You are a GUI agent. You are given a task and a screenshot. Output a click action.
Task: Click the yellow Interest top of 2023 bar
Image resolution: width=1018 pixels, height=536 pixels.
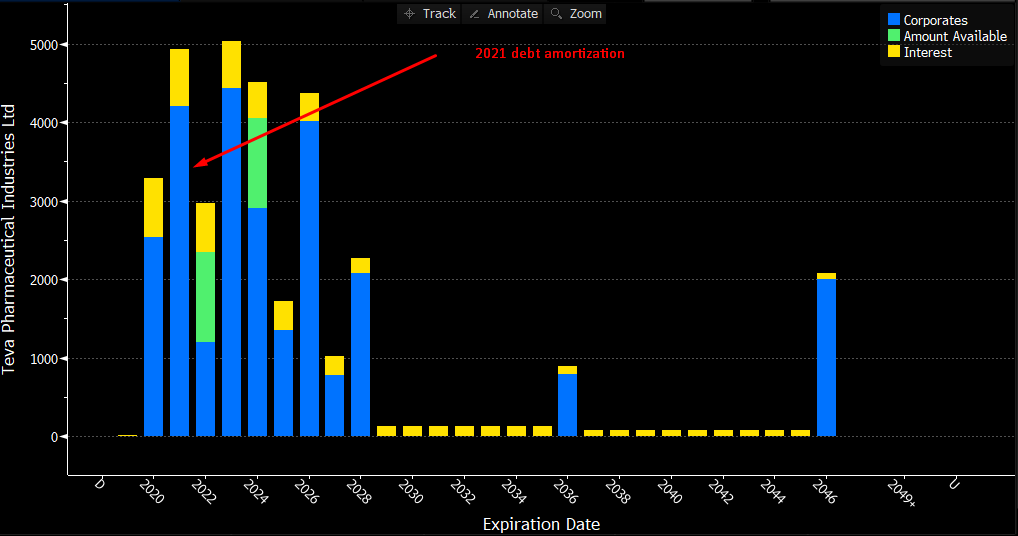(231, 65)
